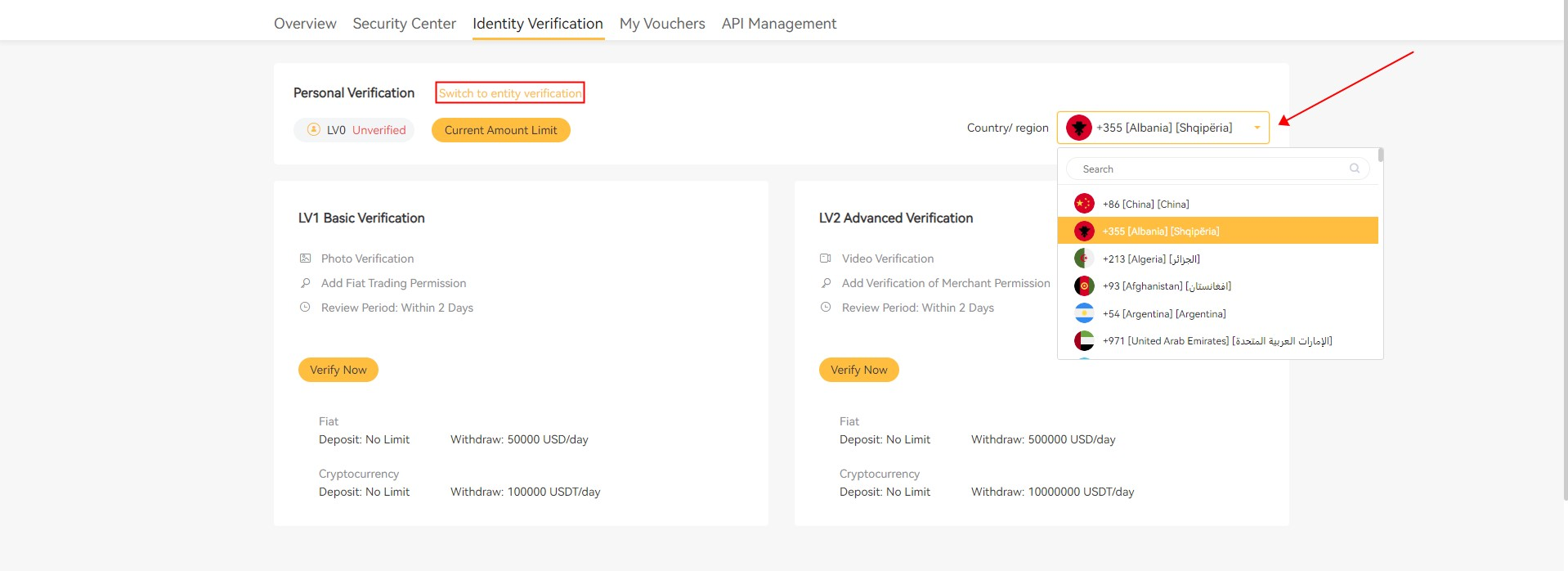Click the Algeria flag icon

[1084, 259]
